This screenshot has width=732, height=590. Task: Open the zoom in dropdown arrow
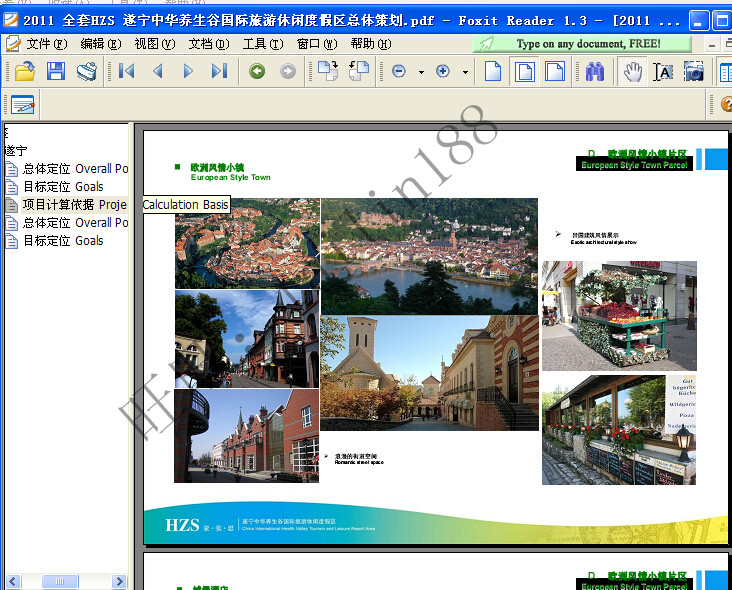[465, 72]
